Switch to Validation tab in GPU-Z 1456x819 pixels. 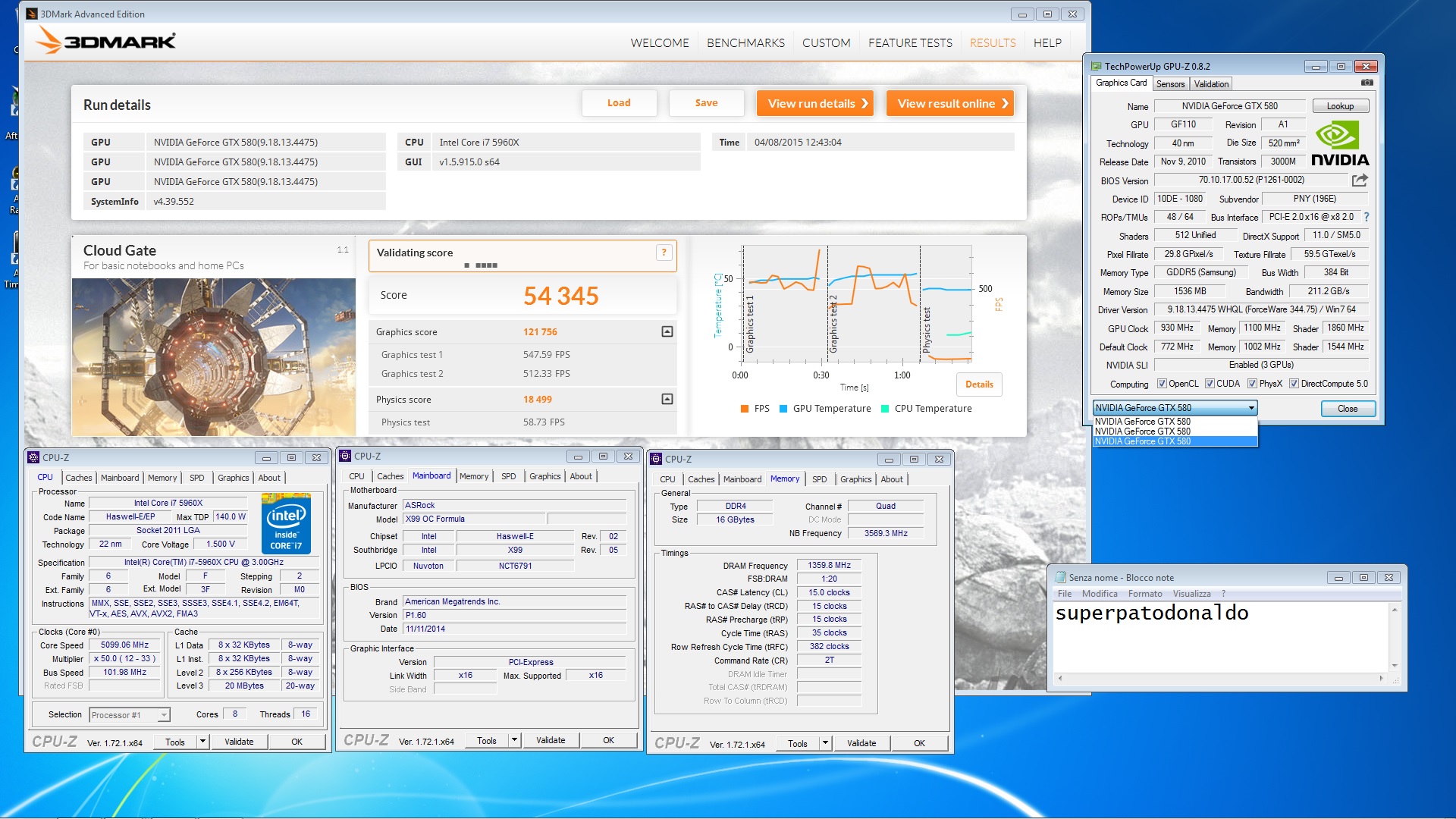[x=1211, y=84]
